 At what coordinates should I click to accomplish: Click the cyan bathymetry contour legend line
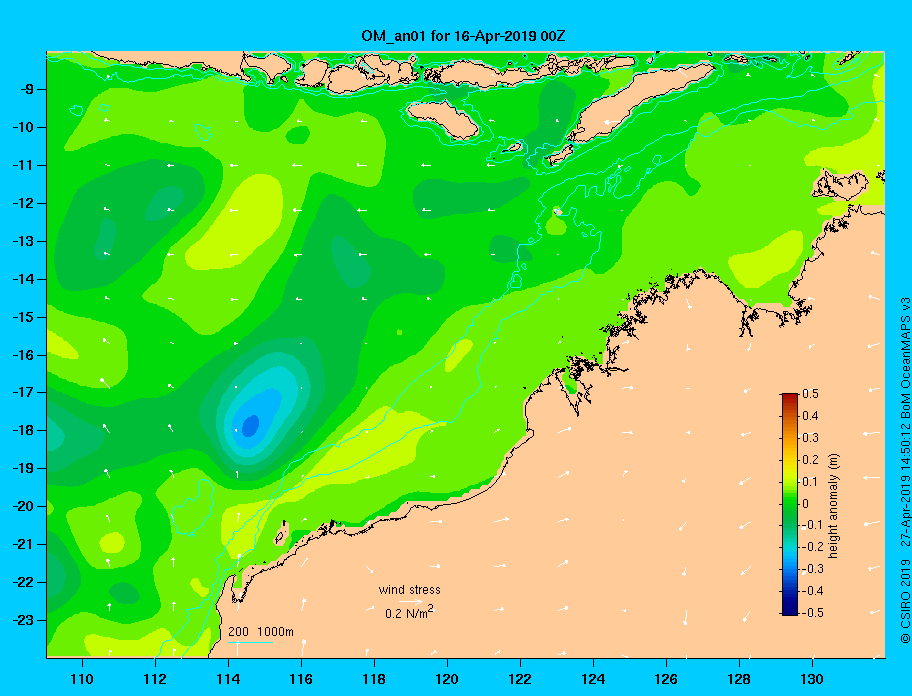(250, 642)
